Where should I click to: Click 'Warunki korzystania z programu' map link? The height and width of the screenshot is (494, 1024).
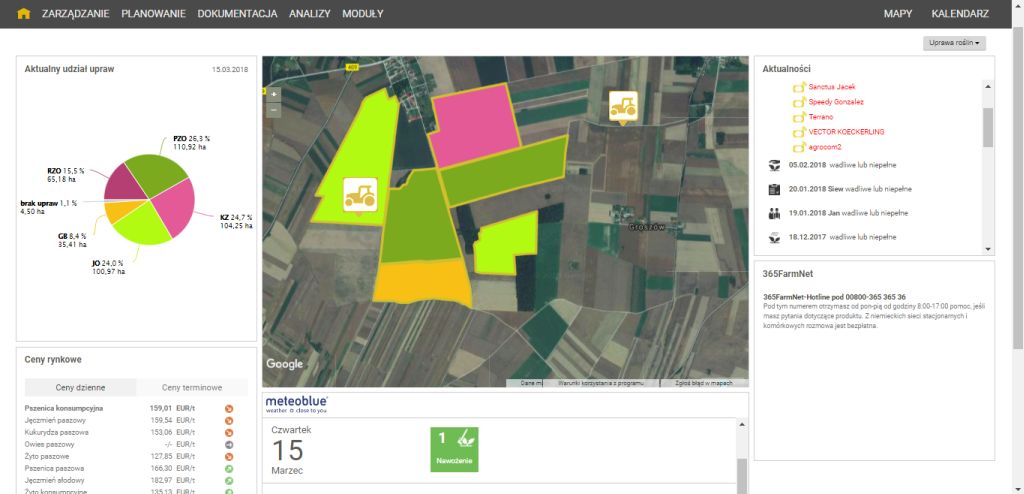(x=601, y=384)
